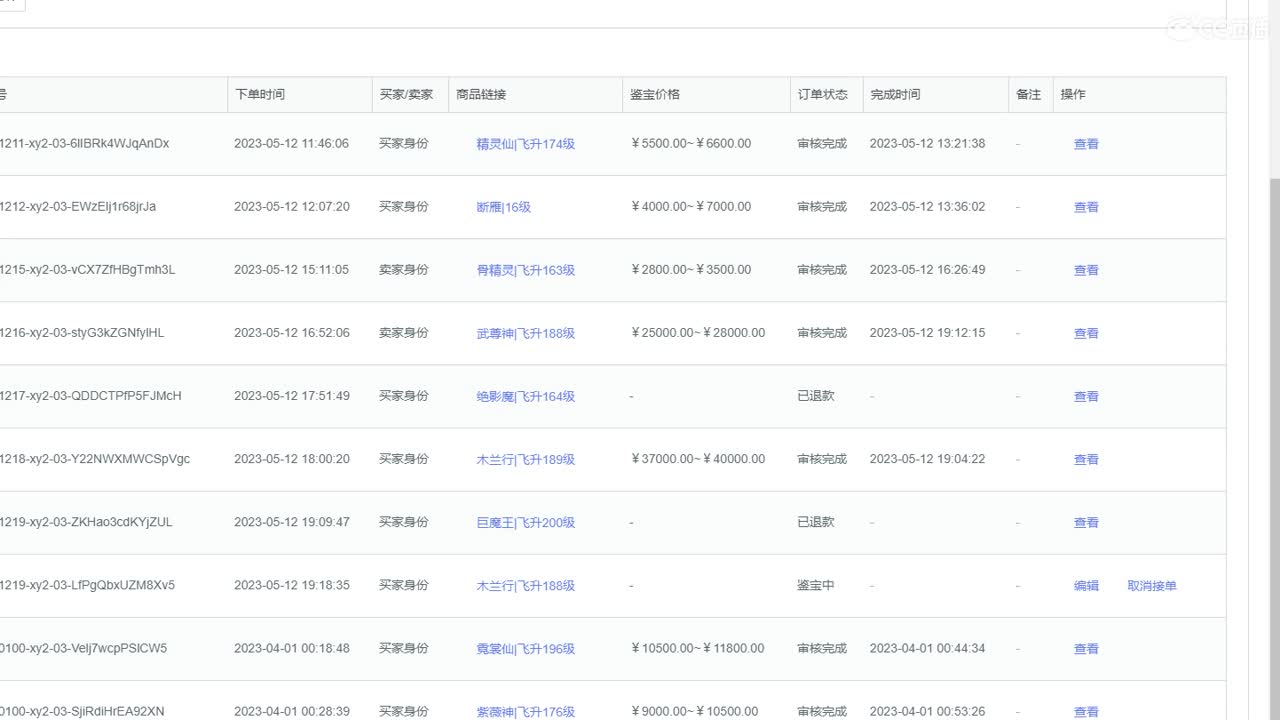Click the 完成时间 column header
The height and width of the screenshot is (720, 1280).
[x=895, y=94]
